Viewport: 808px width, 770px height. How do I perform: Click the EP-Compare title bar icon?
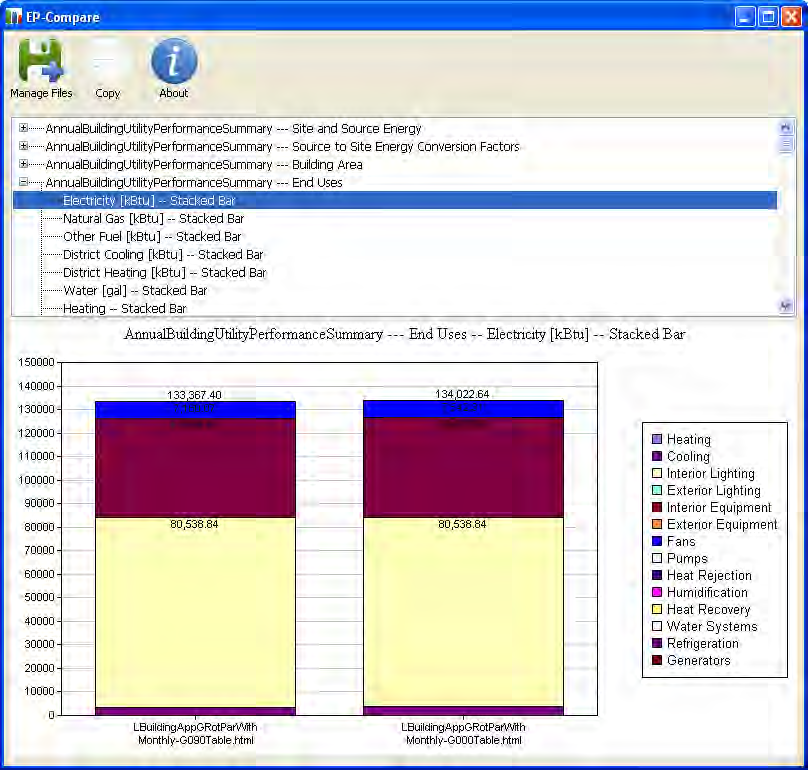13,15
